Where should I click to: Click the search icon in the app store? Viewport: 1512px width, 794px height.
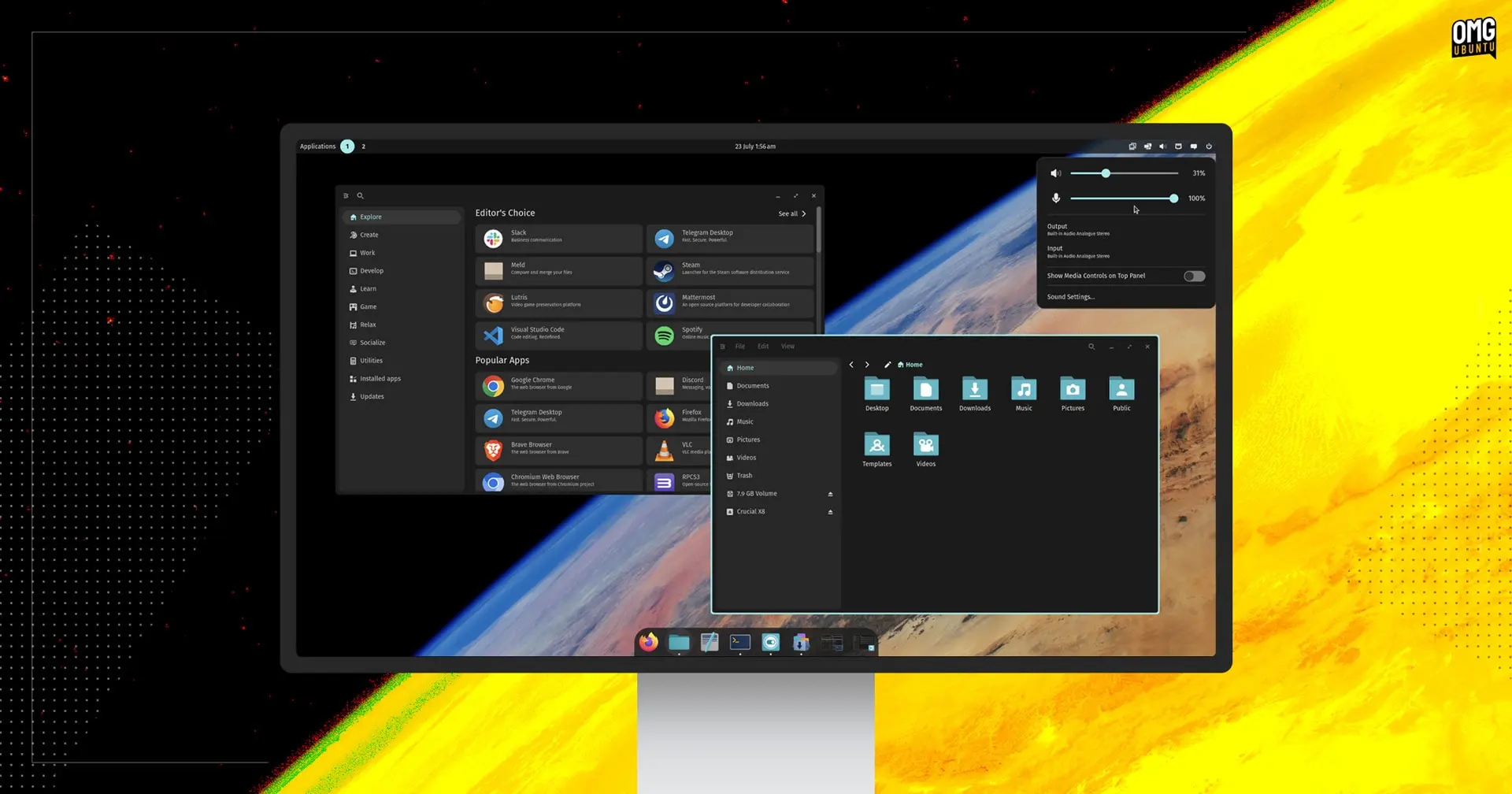pyautogui.click(x=360, y=196)
